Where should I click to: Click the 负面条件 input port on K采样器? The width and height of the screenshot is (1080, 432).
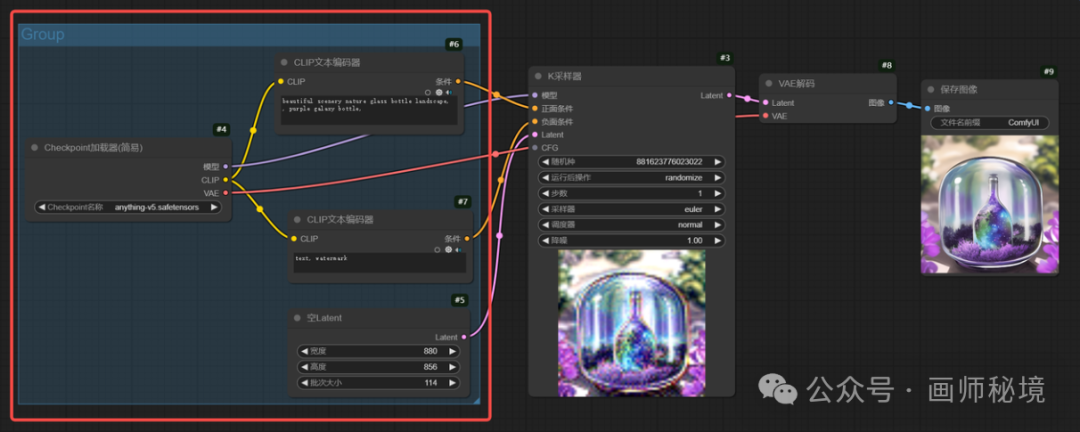(535, 121)
